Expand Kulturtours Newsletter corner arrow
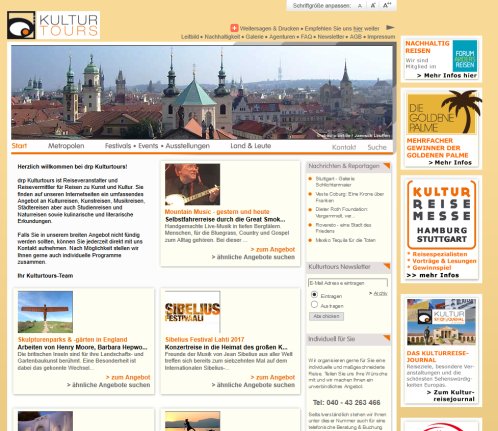 coord(387,266)
